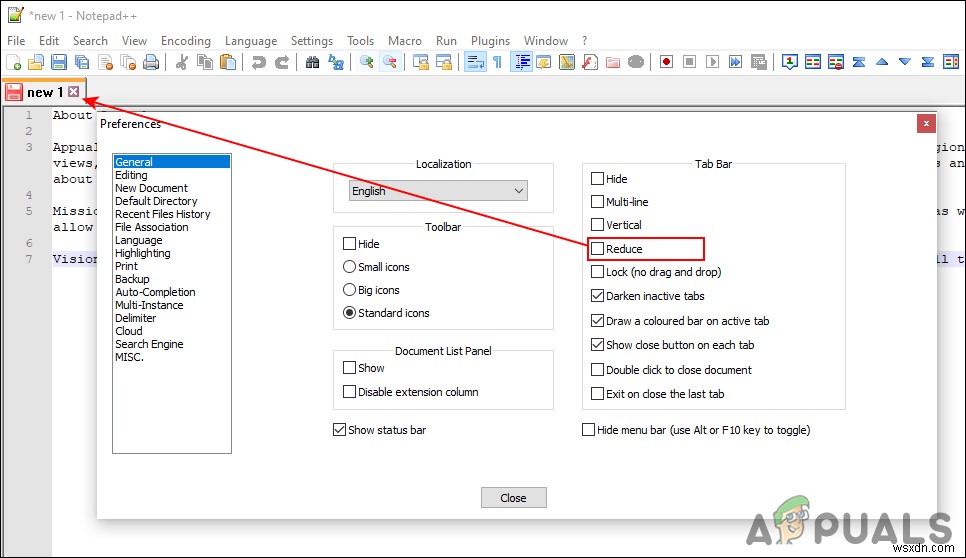Uncheck Draw a coloured bar on active tab
This screenshot has height=558, width=966.
click(x=597, y=320)
